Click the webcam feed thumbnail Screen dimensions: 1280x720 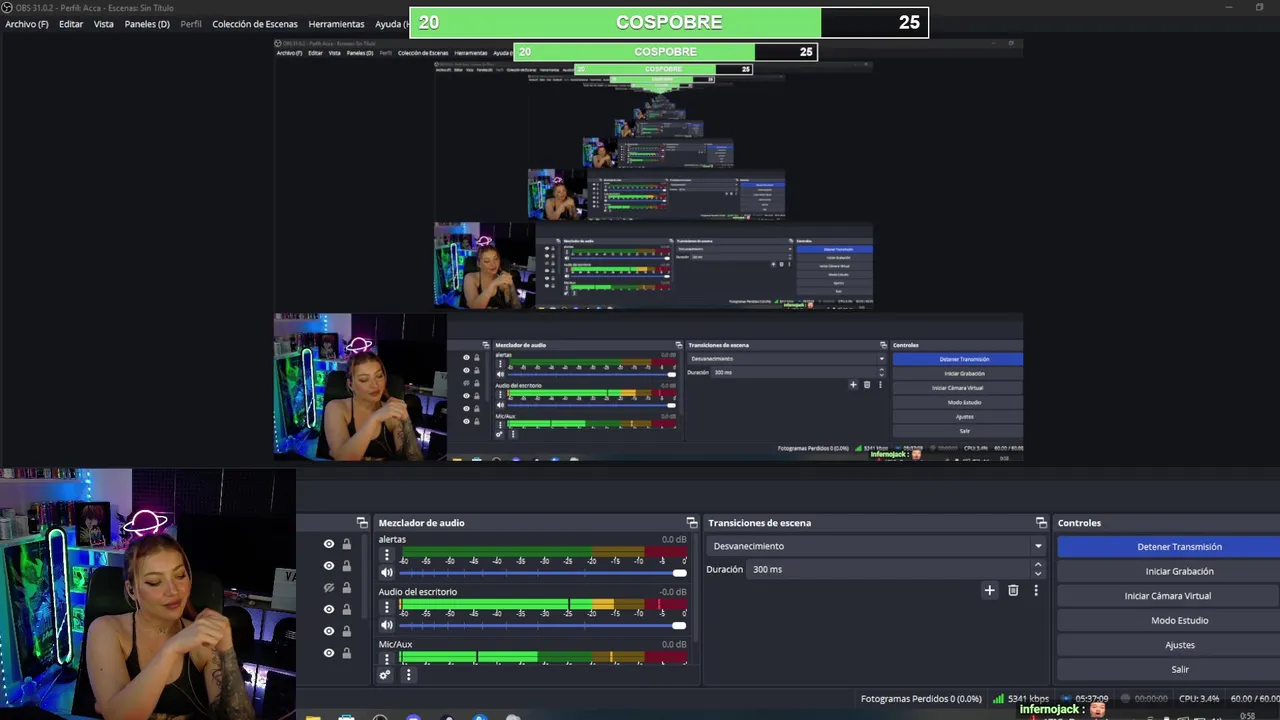pyautogui.click(x=148, y=594)
